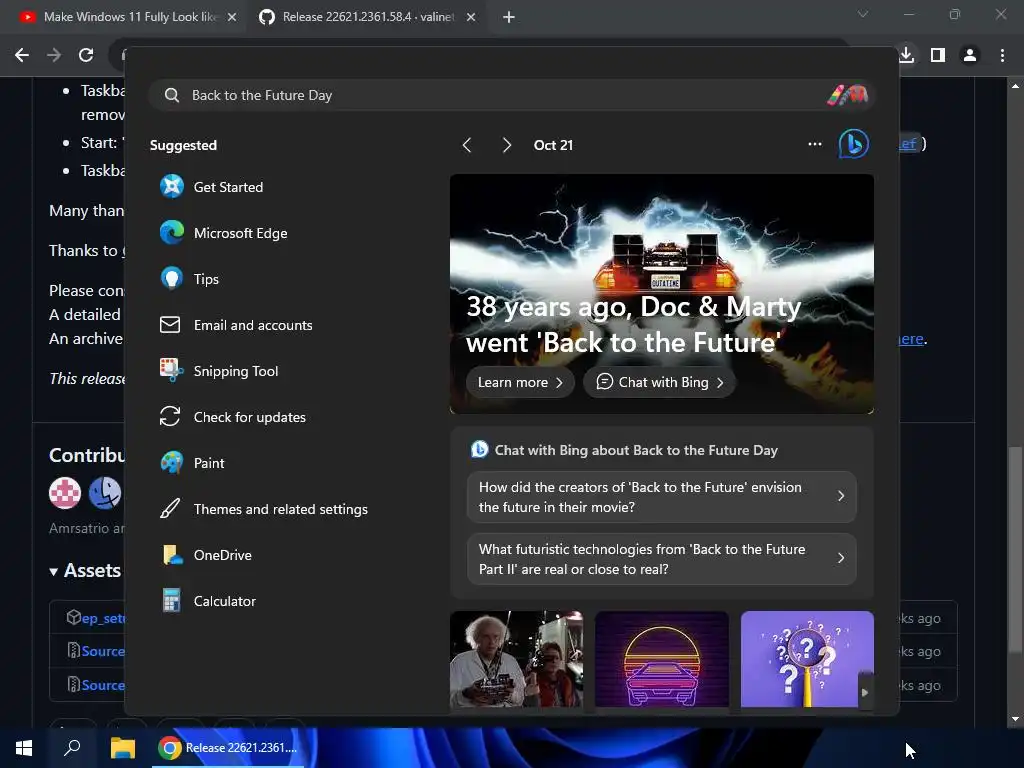Click page scrollbar down arrow in Chrome
The image size is (1024, 768).
[x=1015, y=719]
